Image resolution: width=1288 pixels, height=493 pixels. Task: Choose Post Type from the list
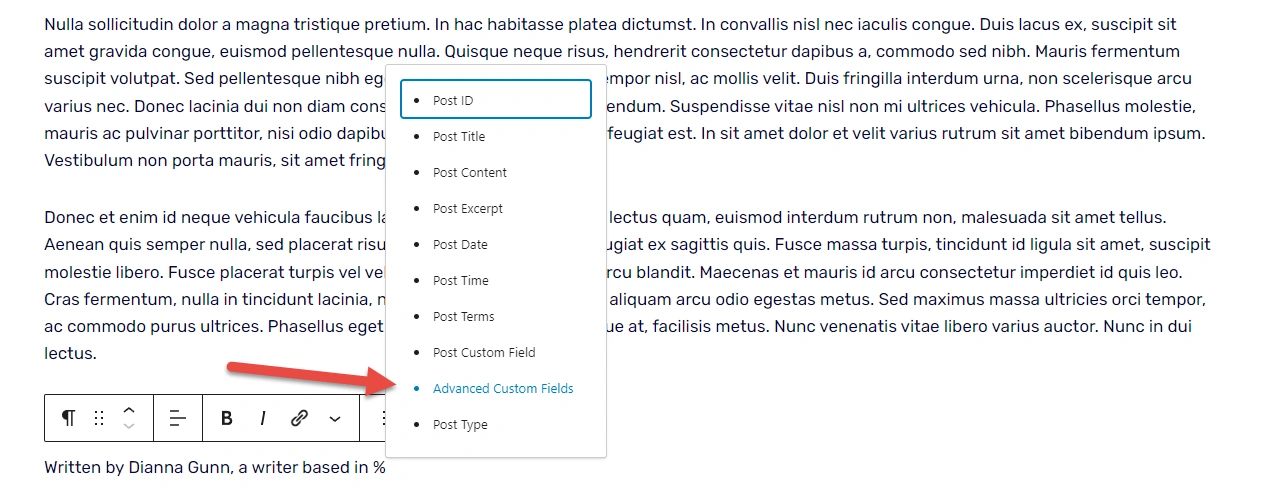460,424
